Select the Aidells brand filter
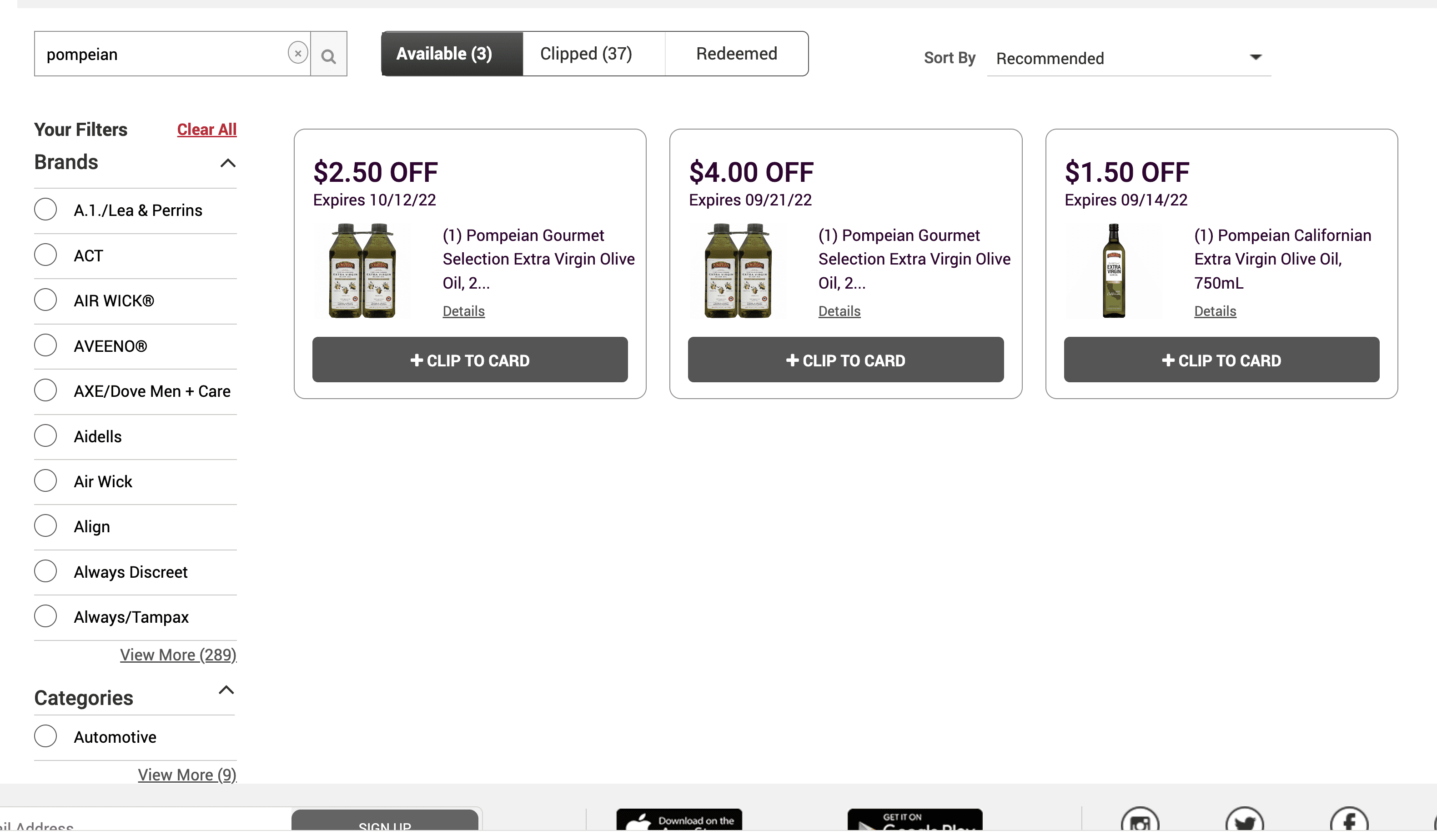Screen dimensions: 1437x840 point(45,436)
